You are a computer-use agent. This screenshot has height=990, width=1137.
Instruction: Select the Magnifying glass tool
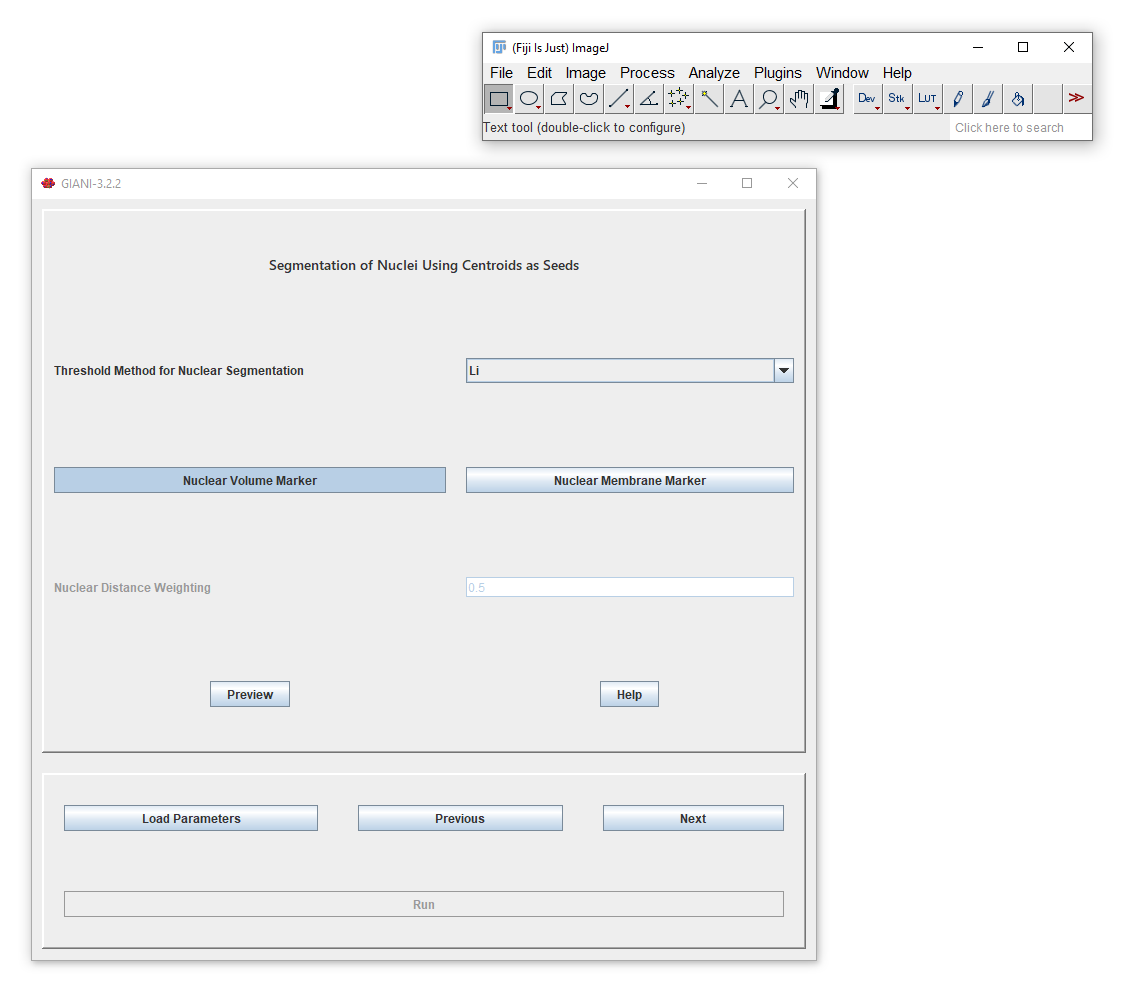[x=769, y=99]
